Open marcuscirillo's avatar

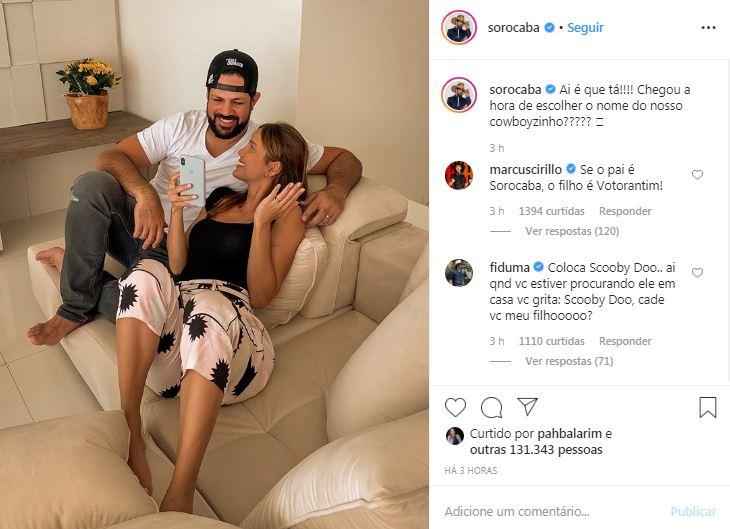[x=459, y=175]
